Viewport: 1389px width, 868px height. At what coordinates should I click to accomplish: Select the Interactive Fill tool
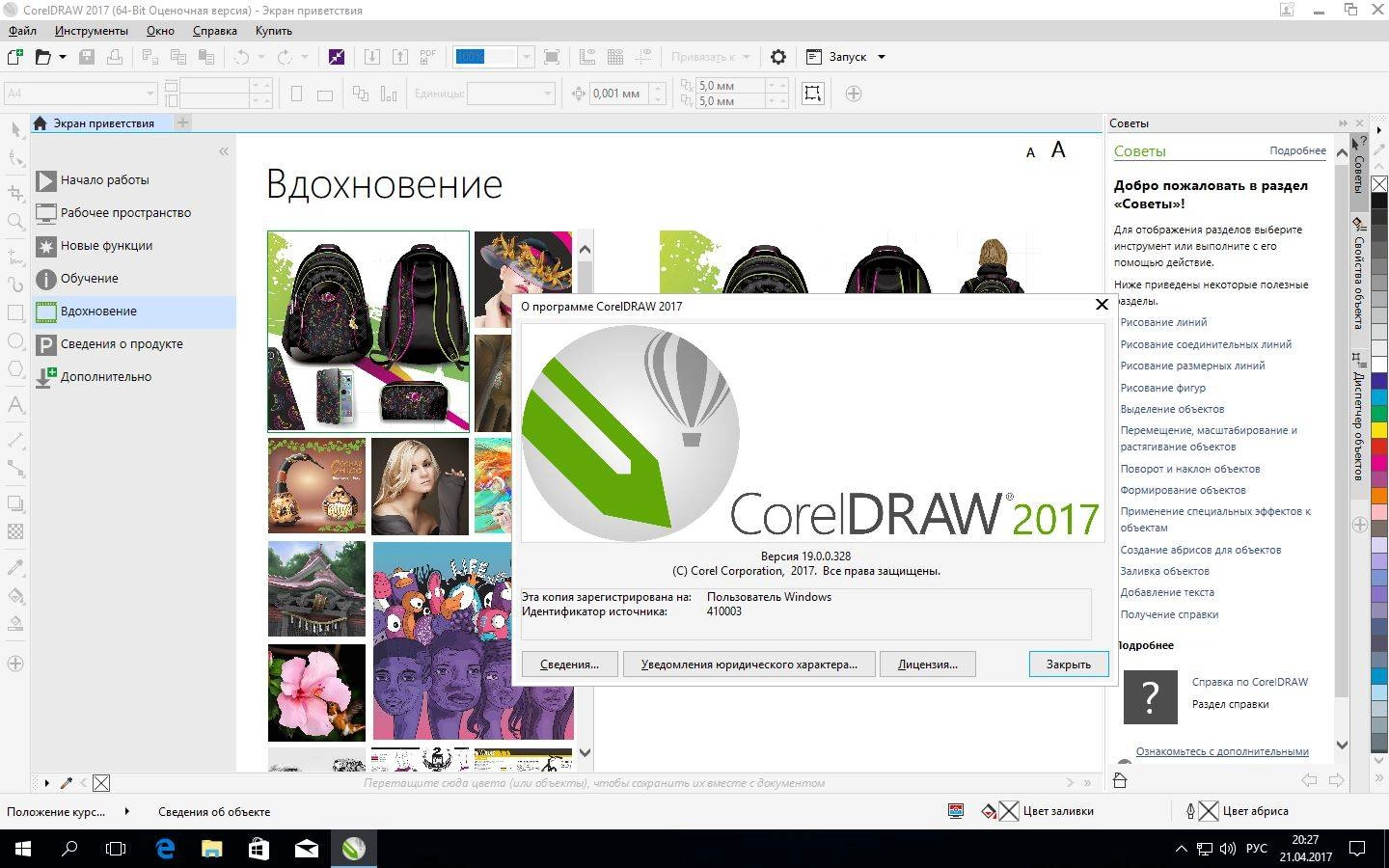coord(15,595)
